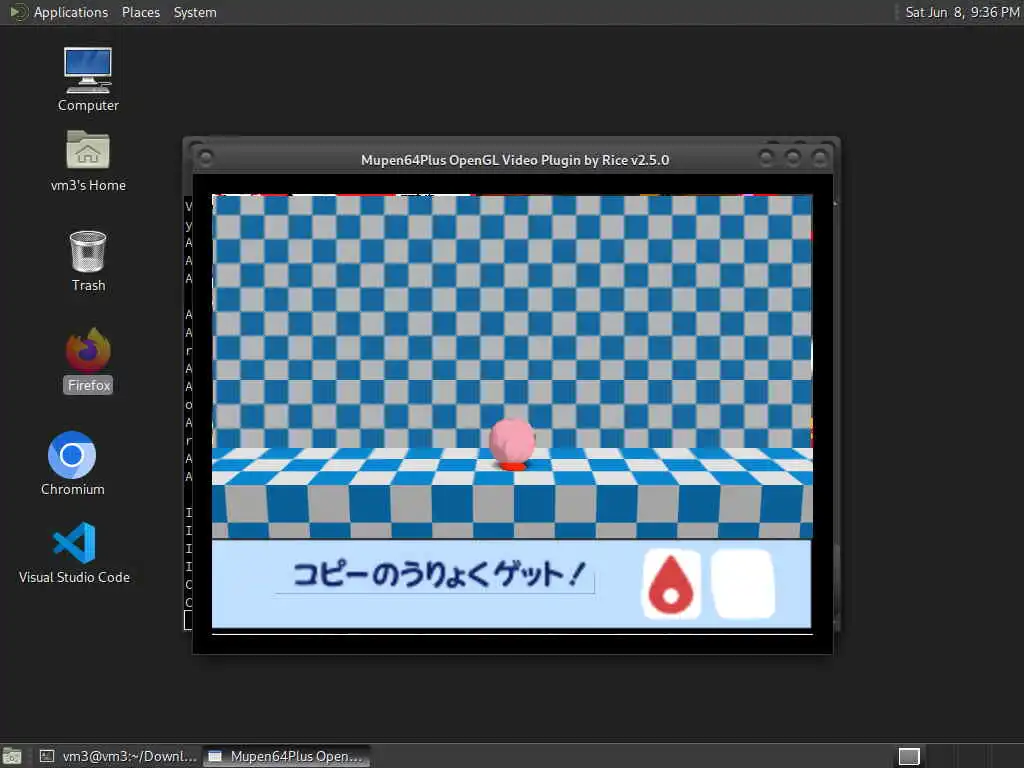This screenshot has width=1024, height=768.
Task: Click the panel icon left of Applications
Action: (x=18, y=12)
